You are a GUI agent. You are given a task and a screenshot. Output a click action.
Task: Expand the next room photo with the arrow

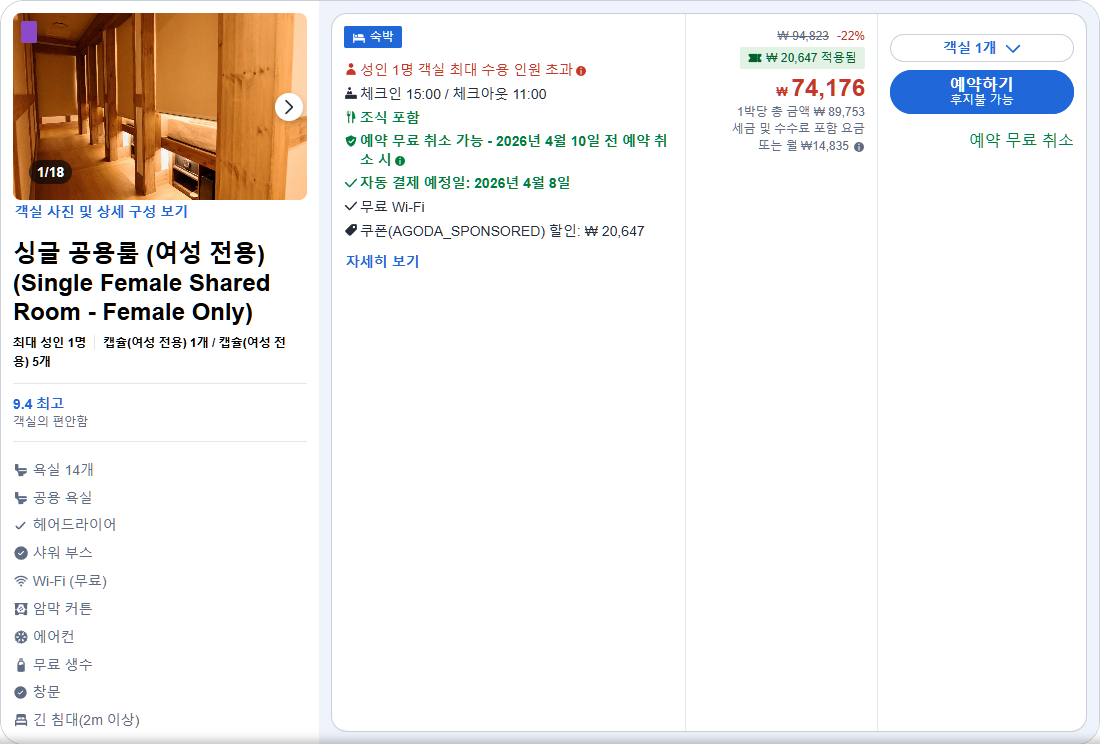(289, 106)
